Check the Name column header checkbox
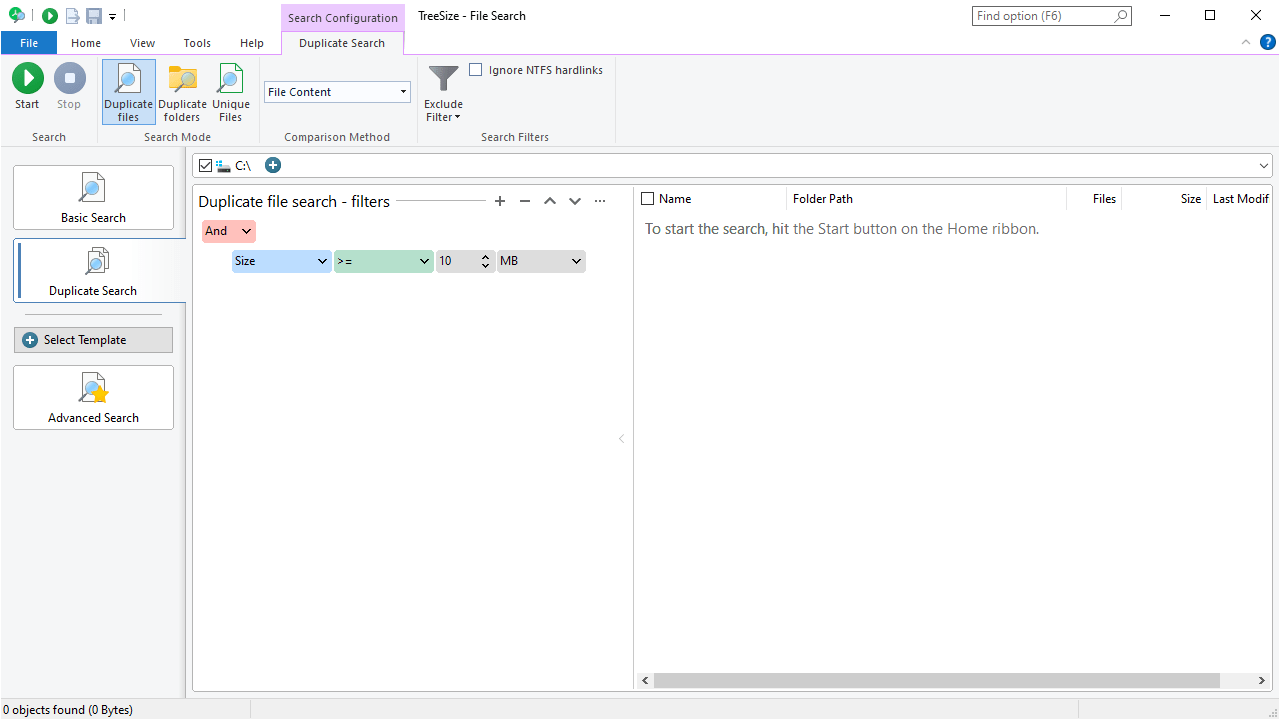 647,198
